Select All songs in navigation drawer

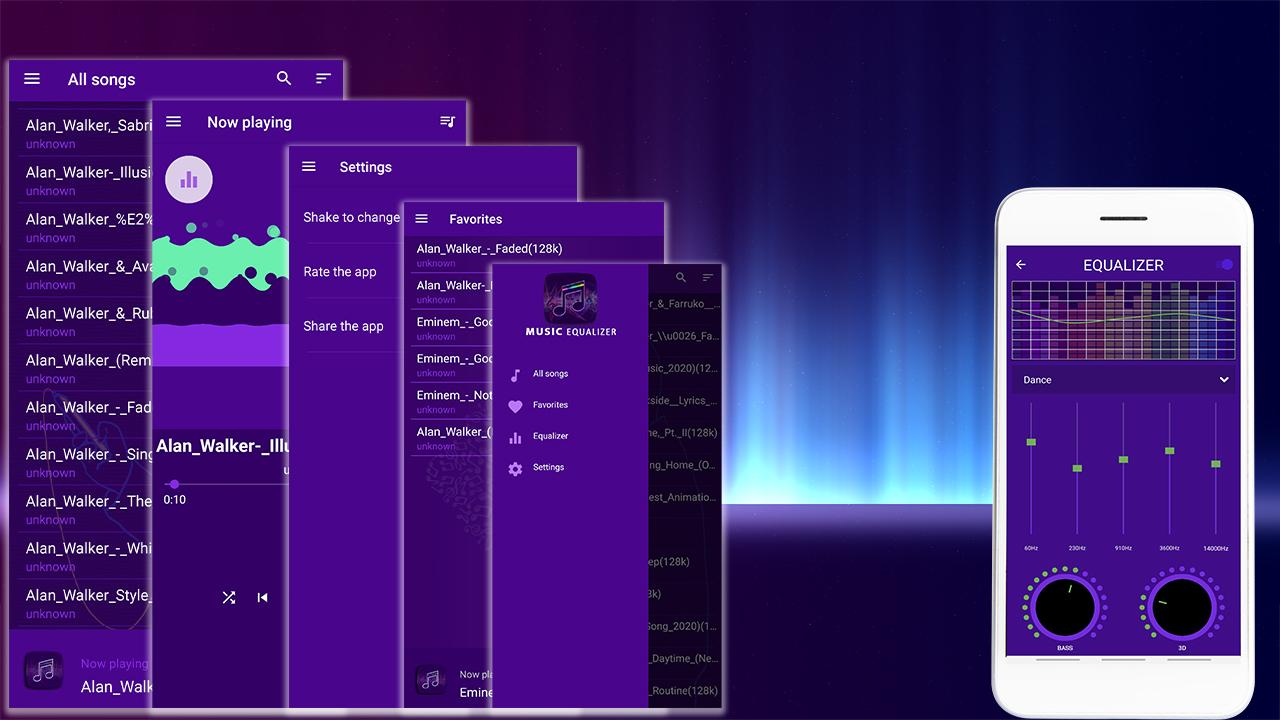550,374
